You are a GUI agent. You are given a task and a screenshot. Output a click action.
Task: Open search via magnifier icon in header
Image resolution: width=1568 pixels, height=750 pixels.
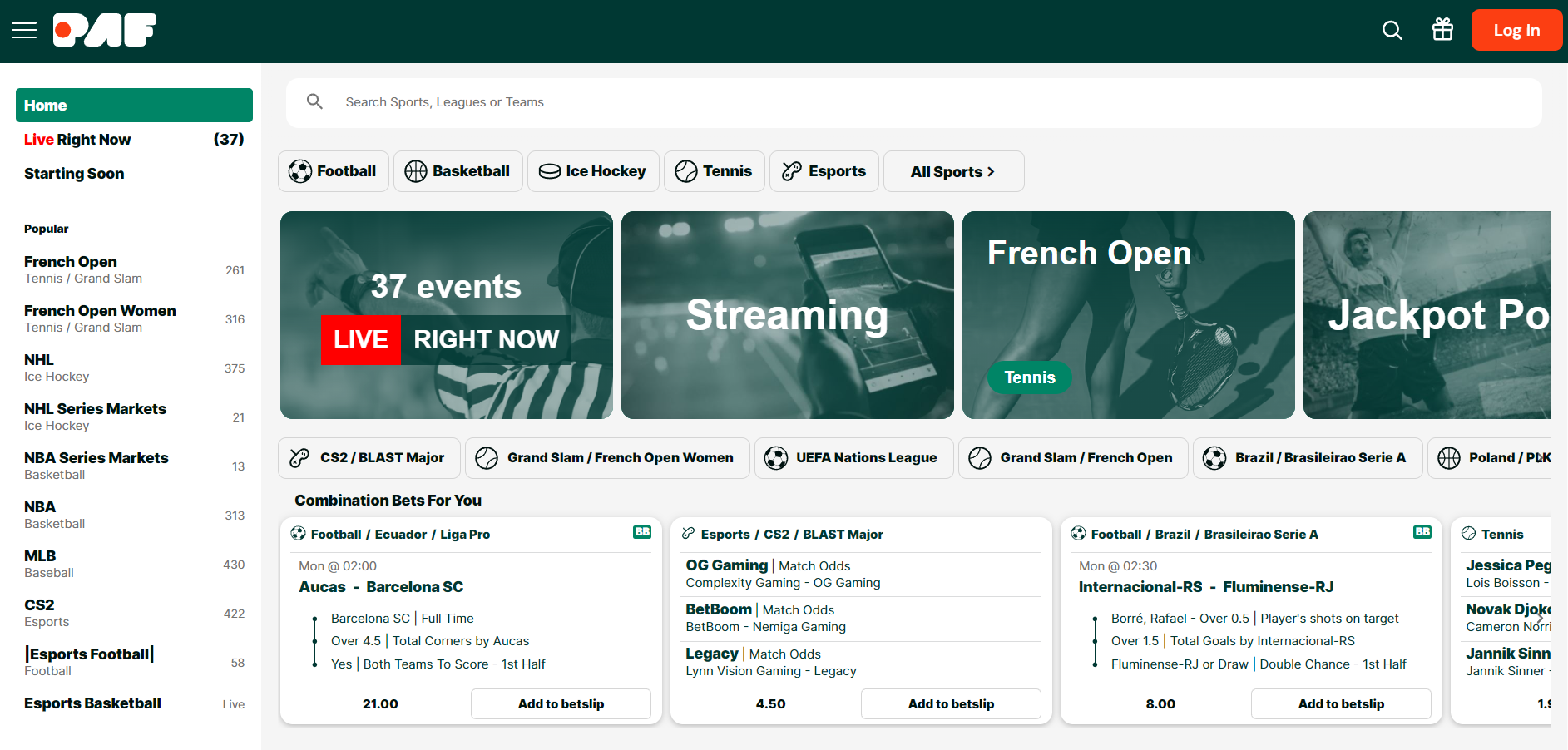click(x=1392, y=31)
